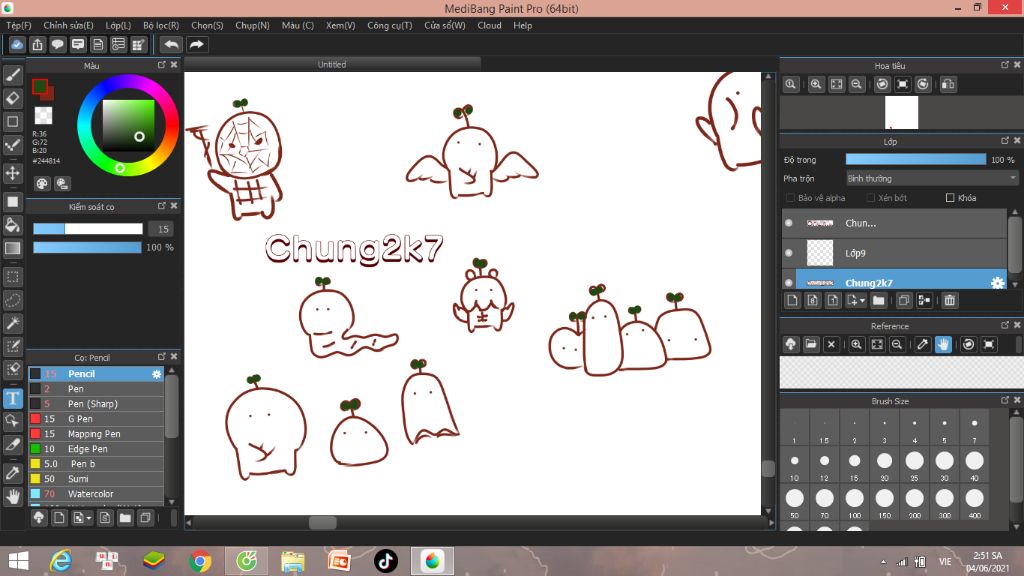Open Pencil brush settings gear

pyautogui.click(x=156, y=374)
